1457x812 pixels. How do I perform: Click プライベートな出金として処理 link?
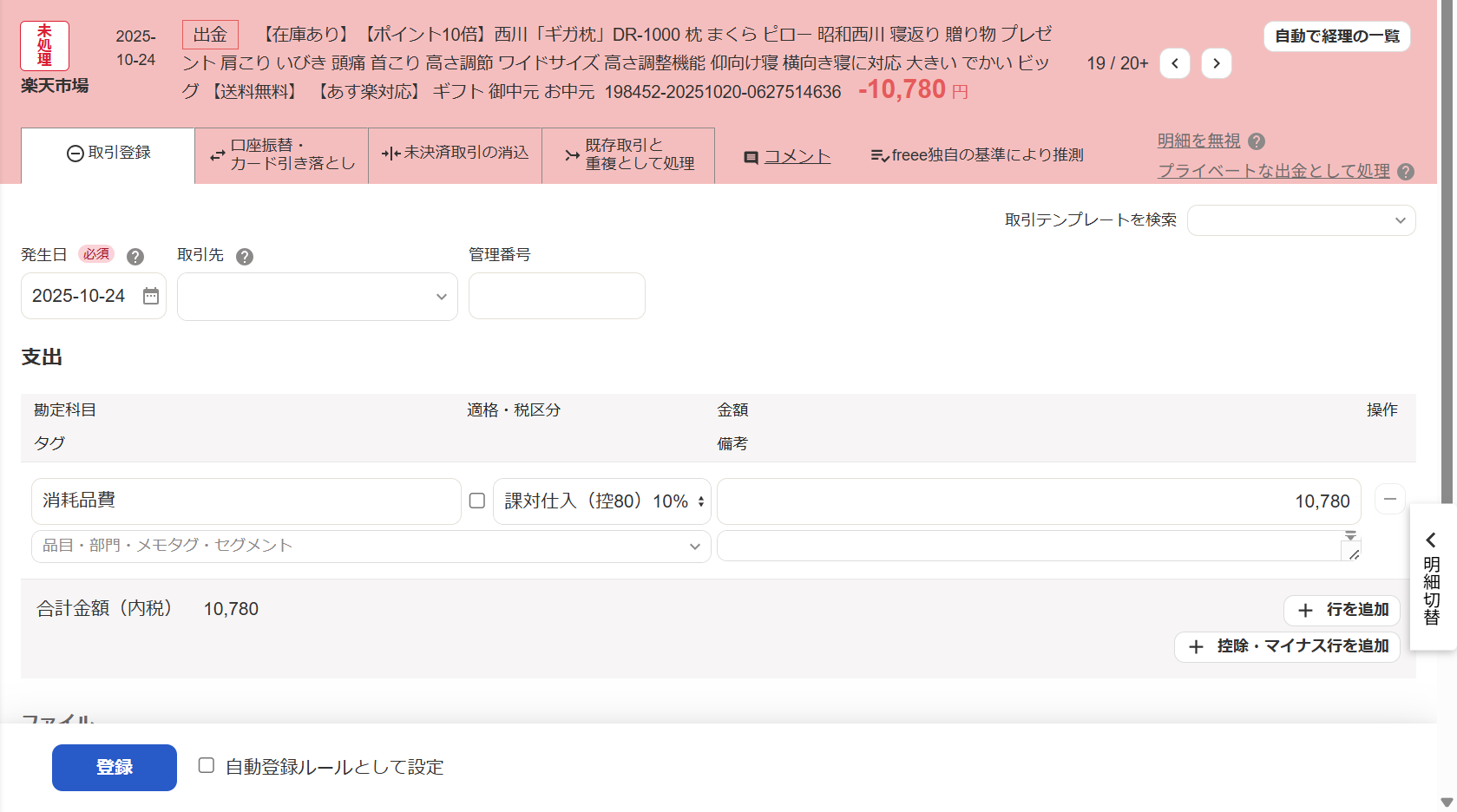(1273, 171)
